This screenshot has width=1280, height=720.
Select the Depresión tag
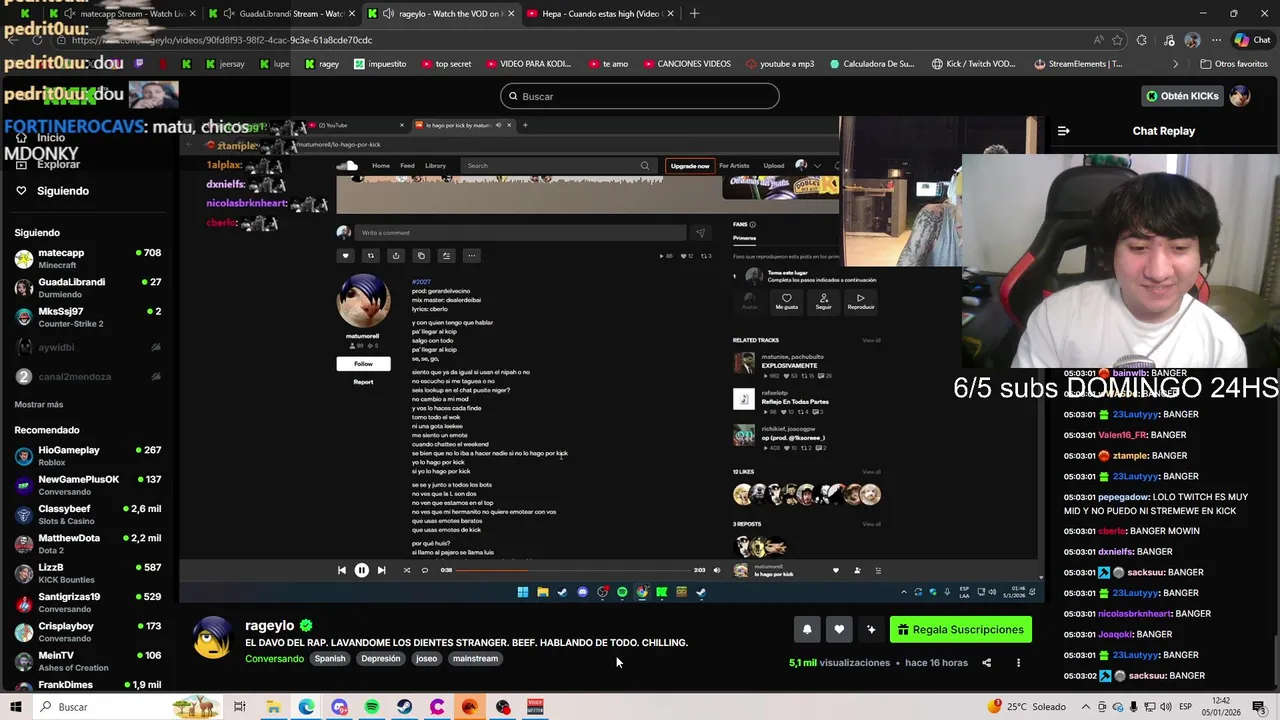point(380,659)
